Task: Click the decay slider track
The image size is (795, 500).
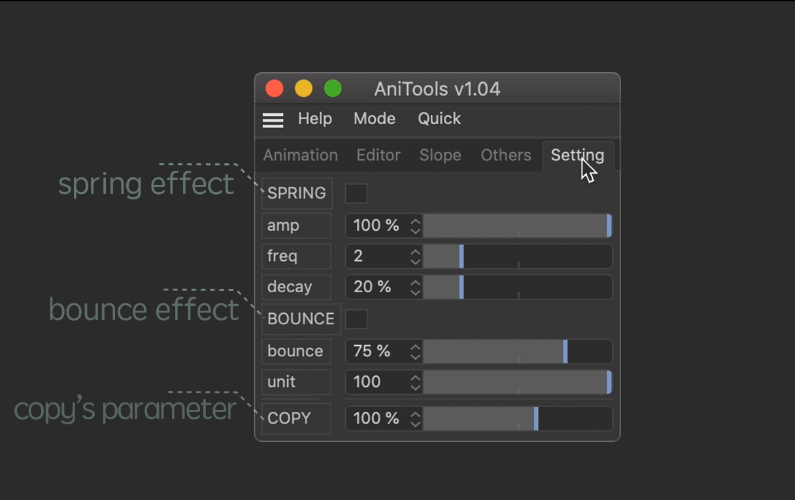Action: click(518, 288)
